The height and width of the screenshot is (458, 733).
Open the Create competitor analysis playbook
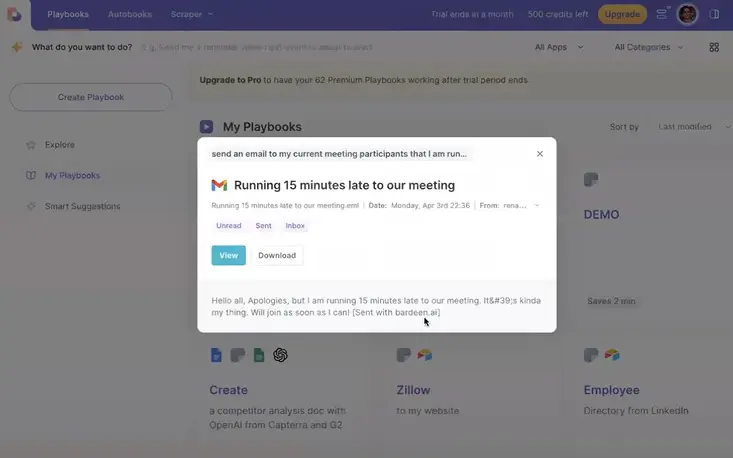coord(229,390)
